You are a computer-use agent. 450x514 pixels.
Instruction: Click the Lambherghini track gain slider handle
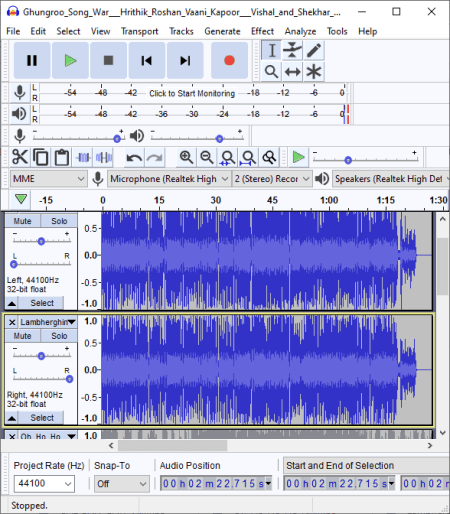point(41,356)
